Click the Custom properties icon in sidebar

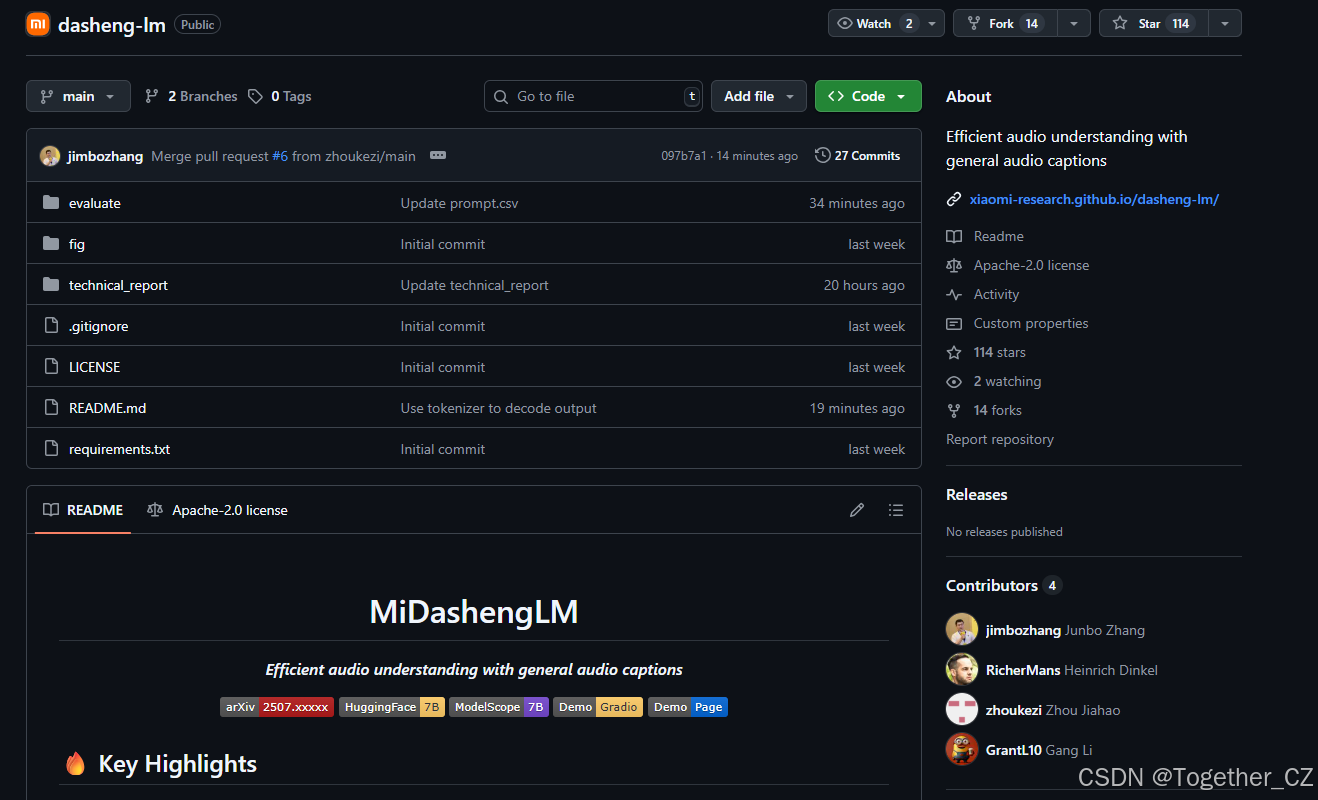pos(954,323)
